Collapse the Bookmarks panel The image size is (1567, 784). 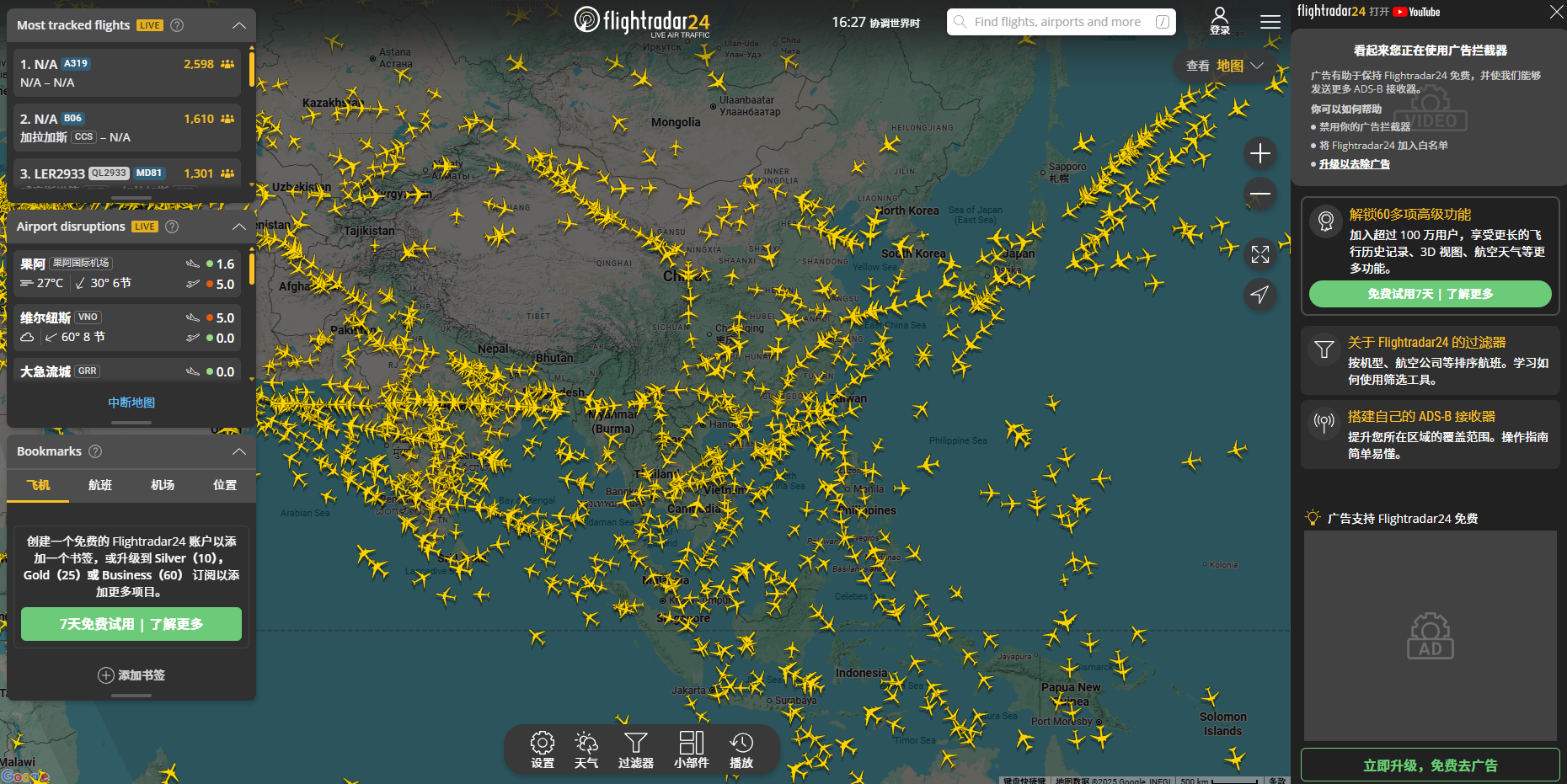click(239, 451)
